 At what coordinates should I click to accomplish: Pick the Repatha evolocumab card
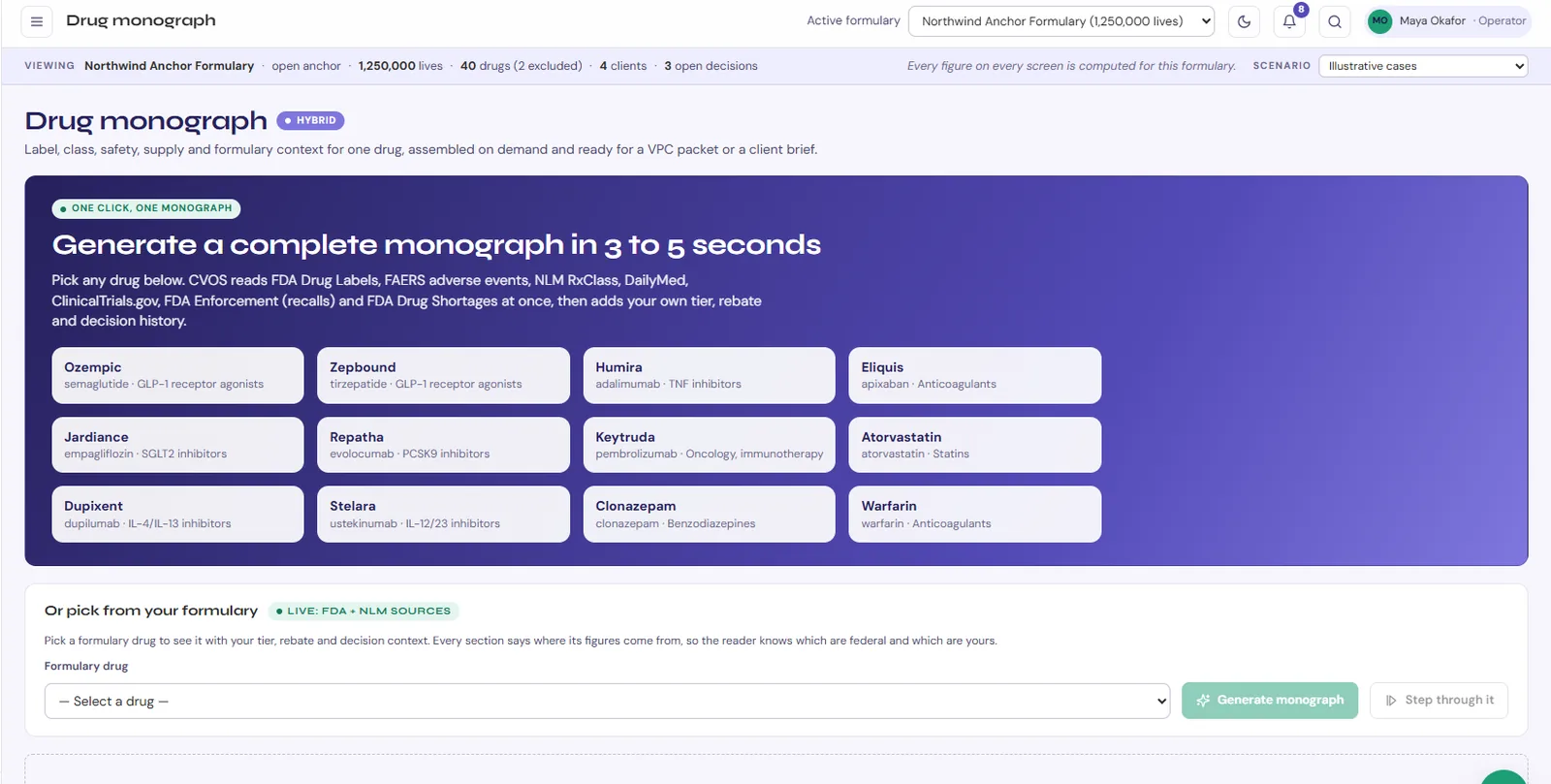(x=443, y=445)
